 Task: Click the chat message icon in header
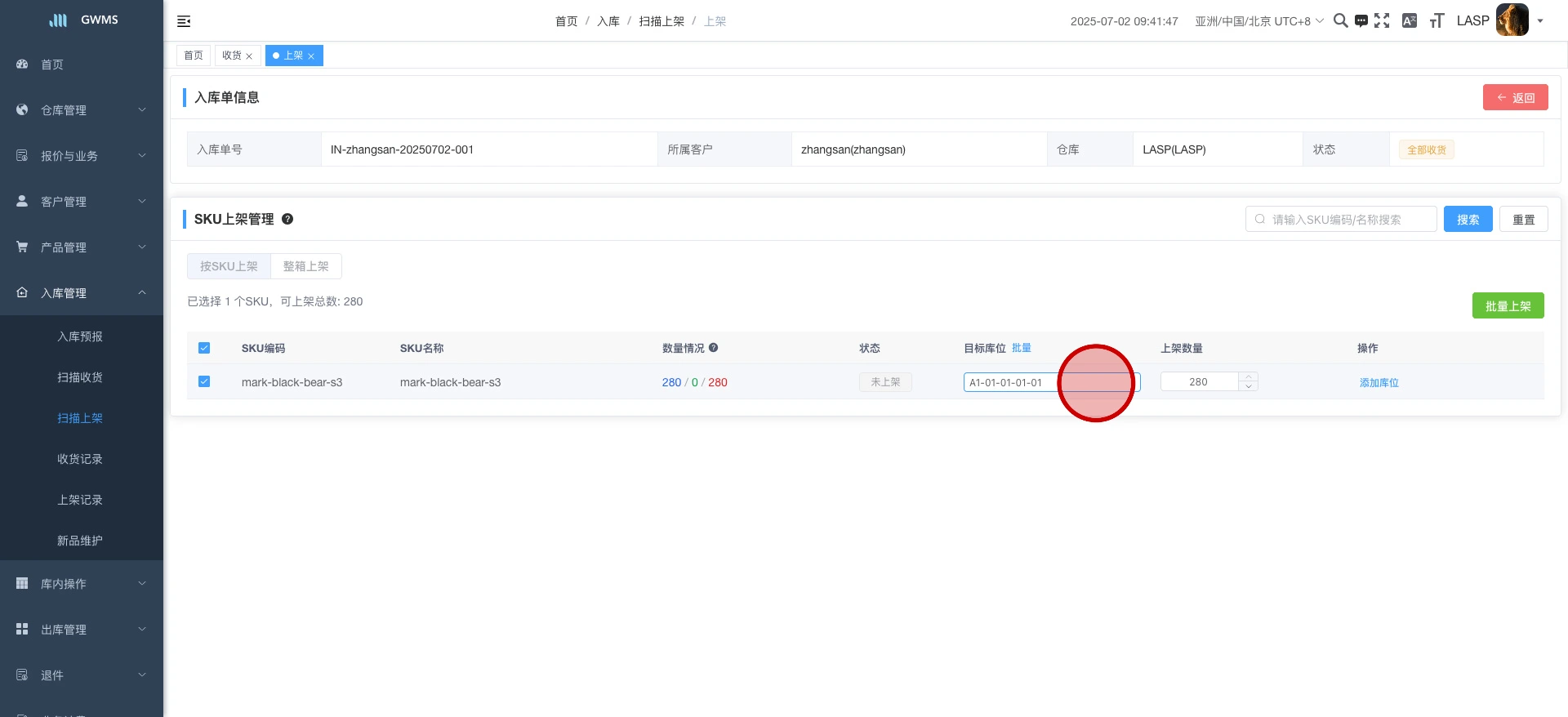pos(1361,21)
